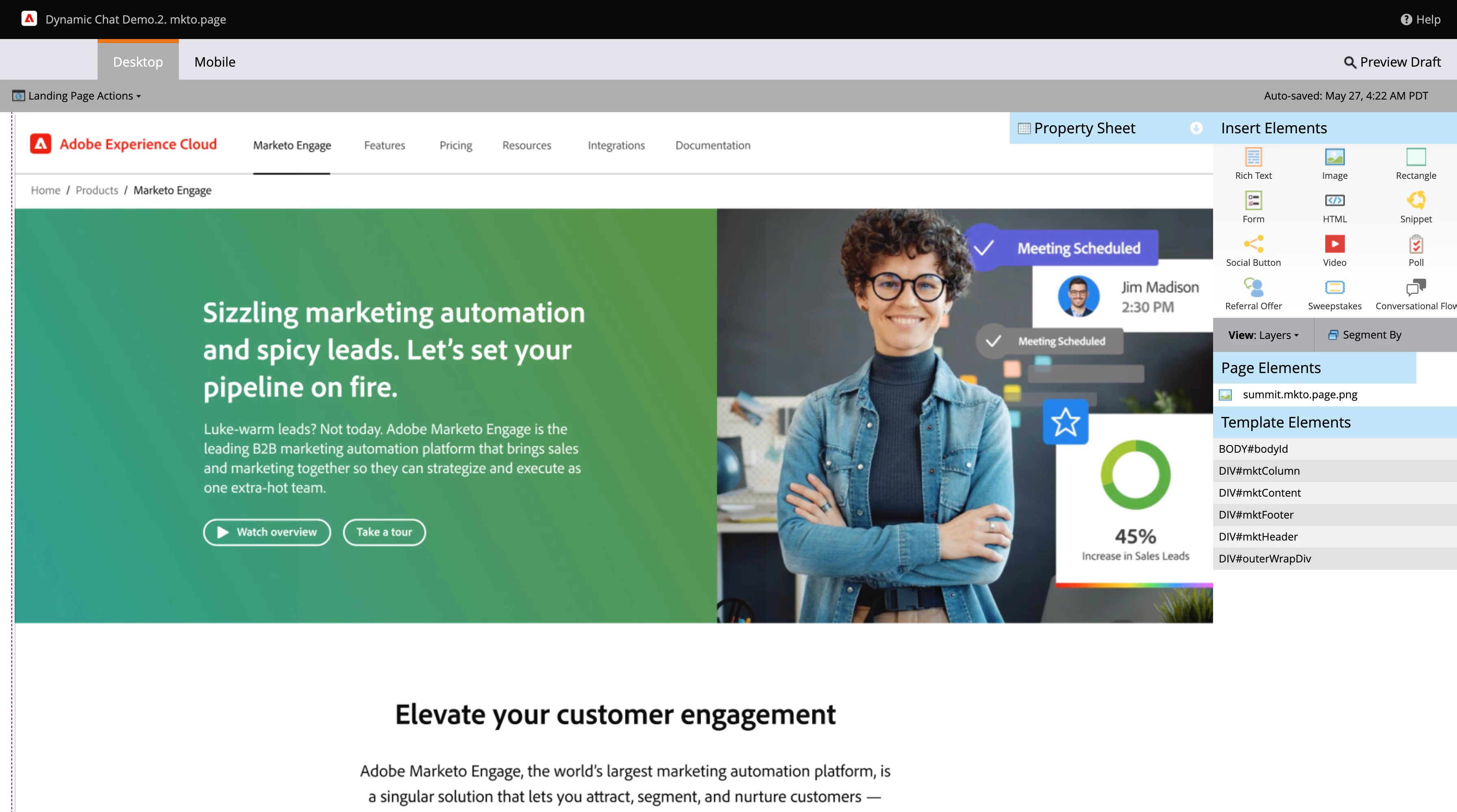Add a Social Button element

(x=1253, y=250)
